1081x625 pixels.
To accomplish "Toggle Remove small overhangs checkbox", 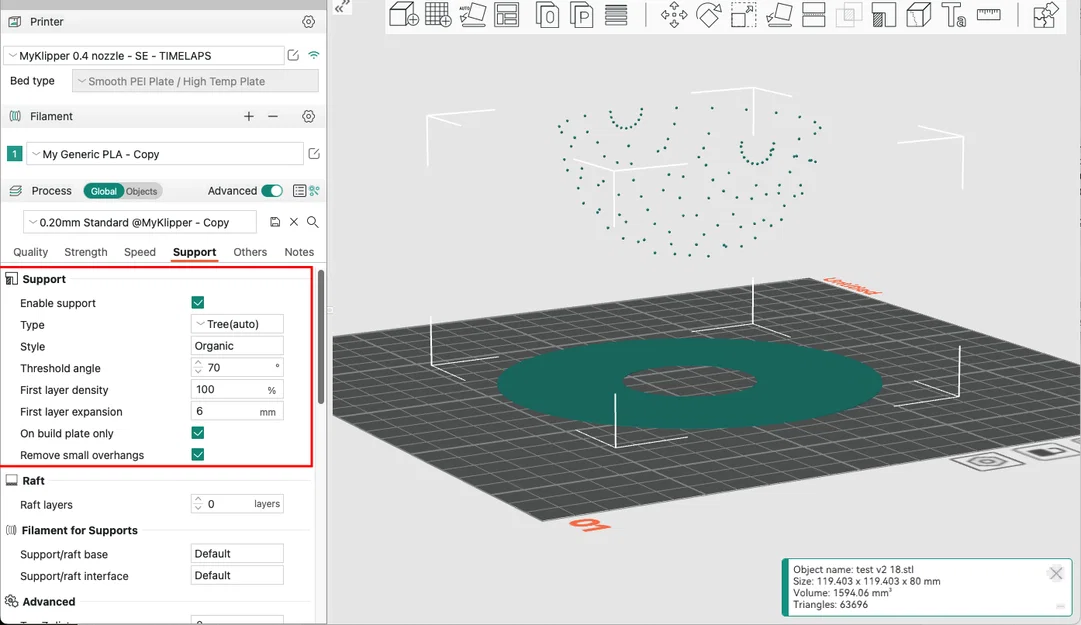I will pos(198,455).
